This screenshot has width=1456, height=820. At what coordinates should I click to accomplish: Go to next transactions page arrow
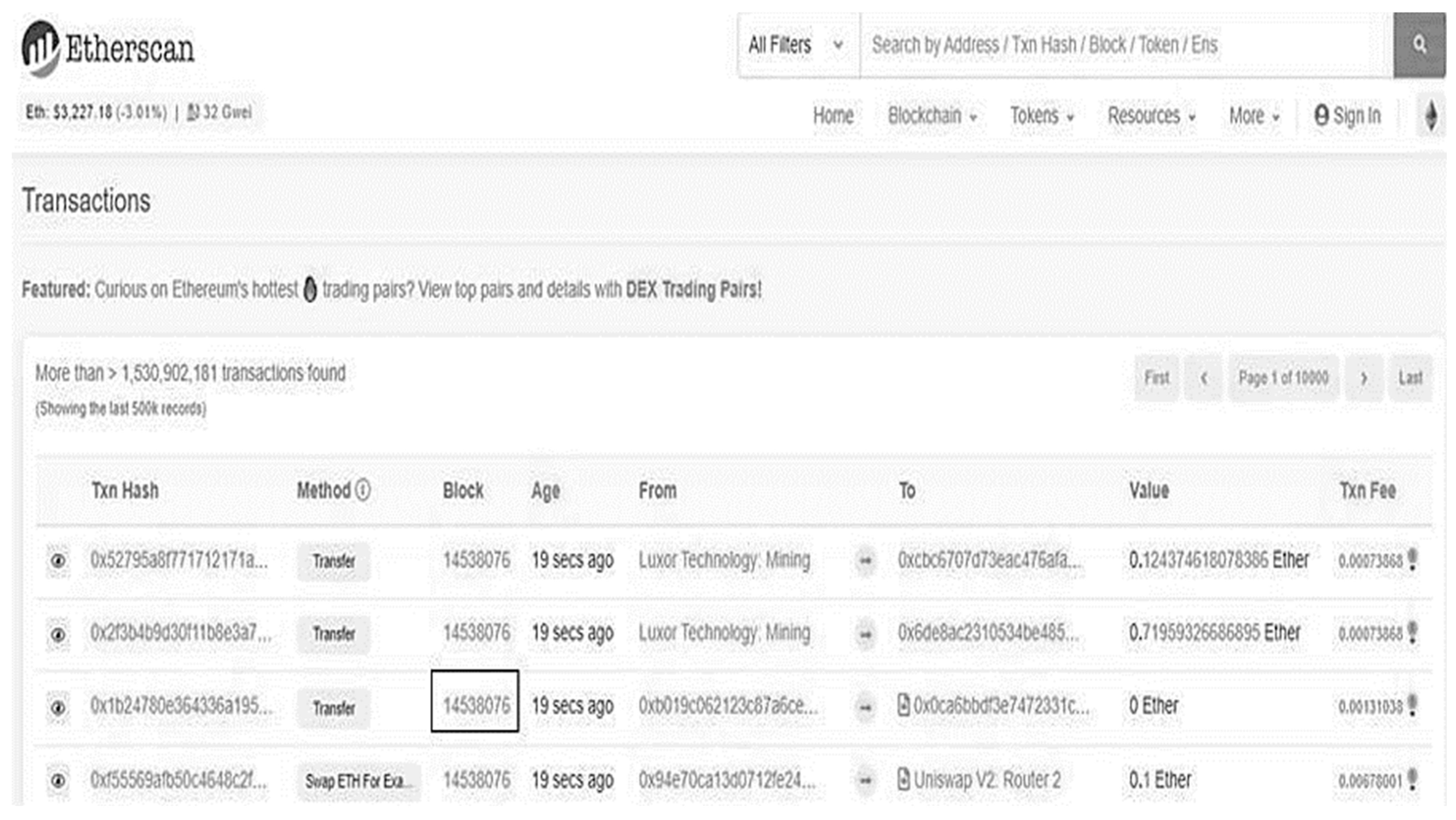click(x=1364, y=378)
